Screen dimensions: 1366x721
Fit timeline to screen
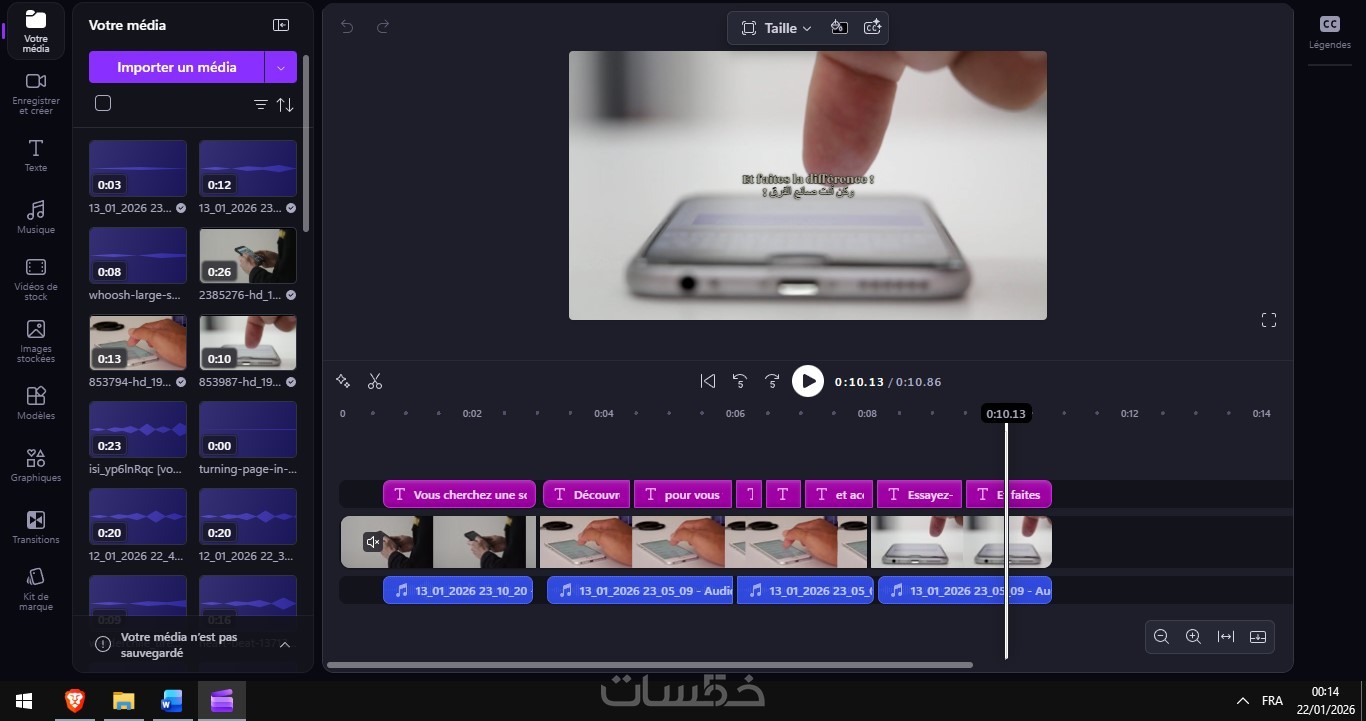1226,636
